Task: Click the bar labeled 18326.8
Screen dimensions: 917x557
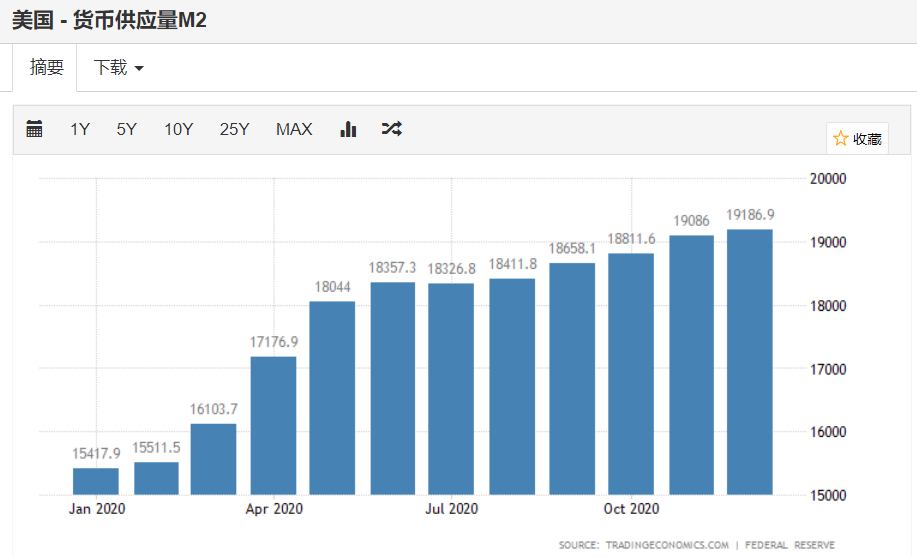Action: (451, 389)
